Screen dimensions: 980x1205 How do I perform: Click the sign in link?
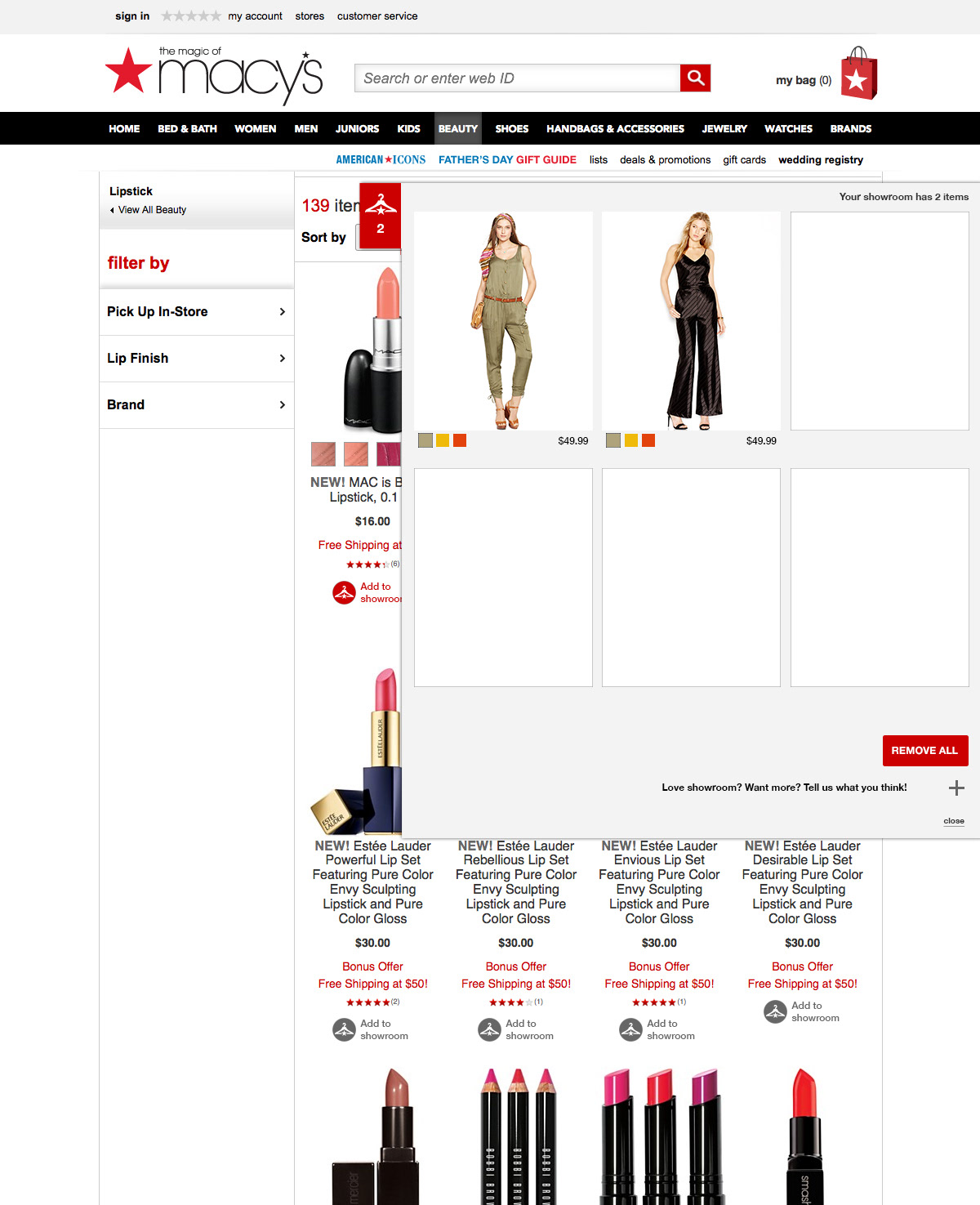click(132, 16)
